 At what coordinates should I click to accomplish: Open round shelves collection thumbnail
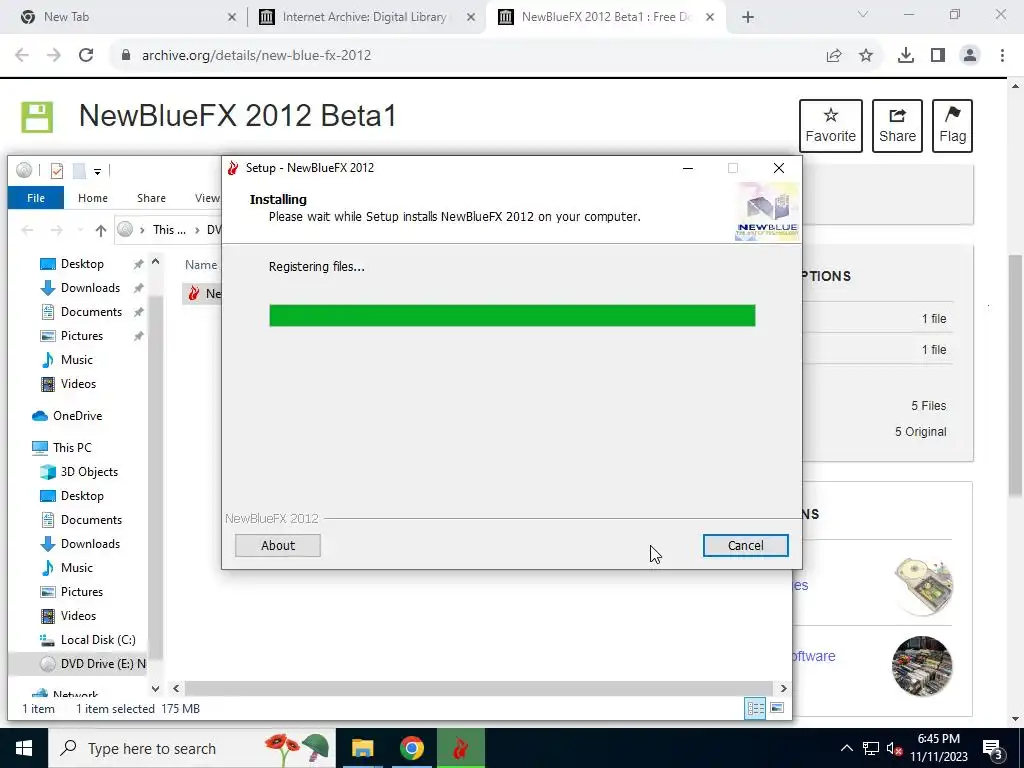(x=922, y=666)
